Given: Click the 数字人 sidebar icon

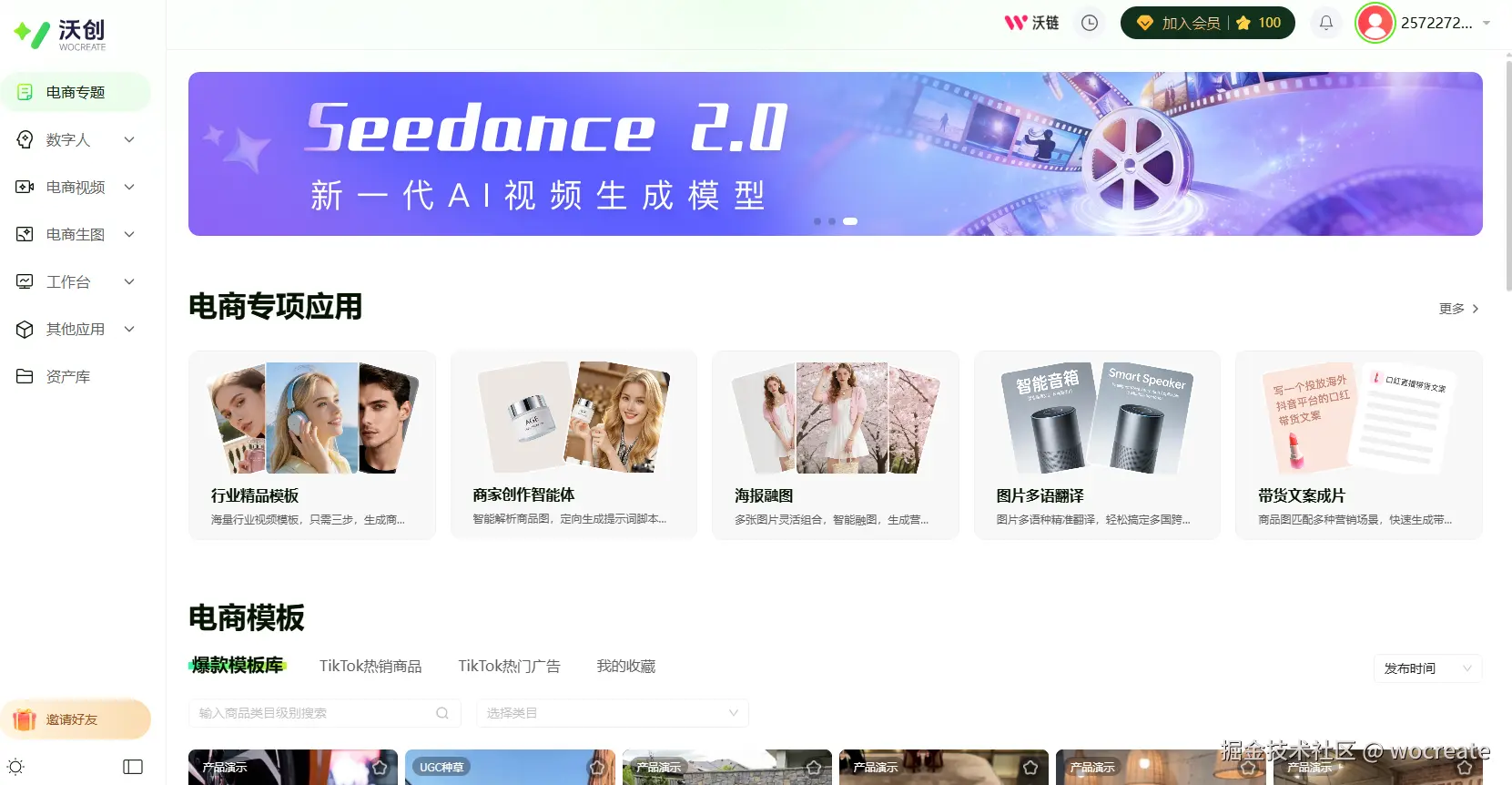Looking at the screenshot, I should click(x=25, y=139).
